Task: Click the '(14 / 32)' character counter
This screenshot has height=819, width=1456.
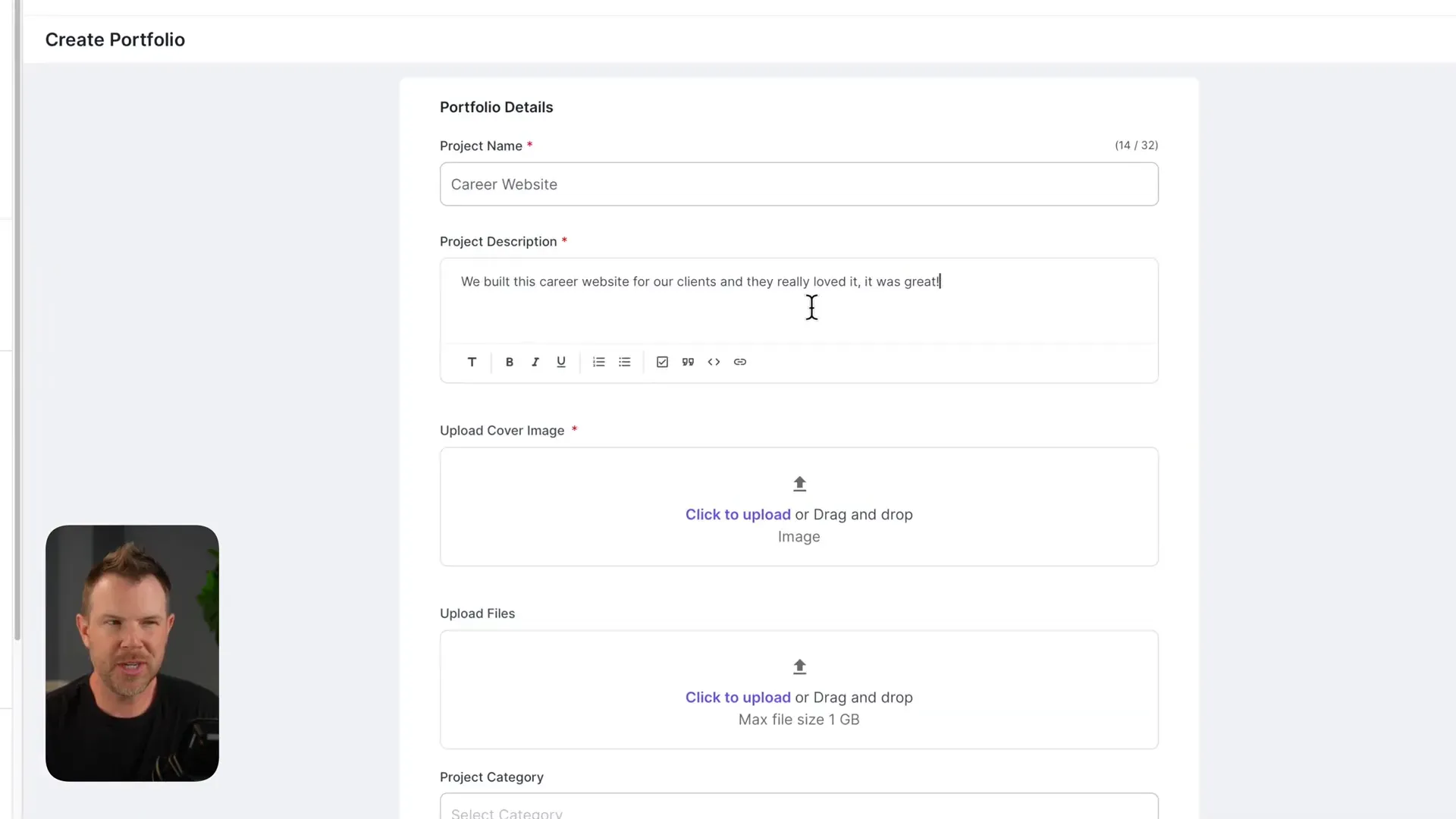Action: tap(1136, 145)
